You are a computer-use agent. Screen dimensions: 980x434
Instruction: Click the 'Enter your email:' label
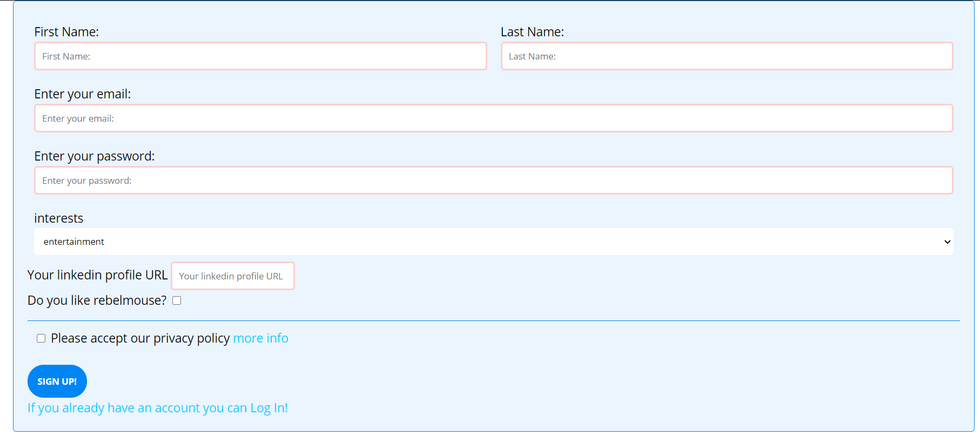83,94
